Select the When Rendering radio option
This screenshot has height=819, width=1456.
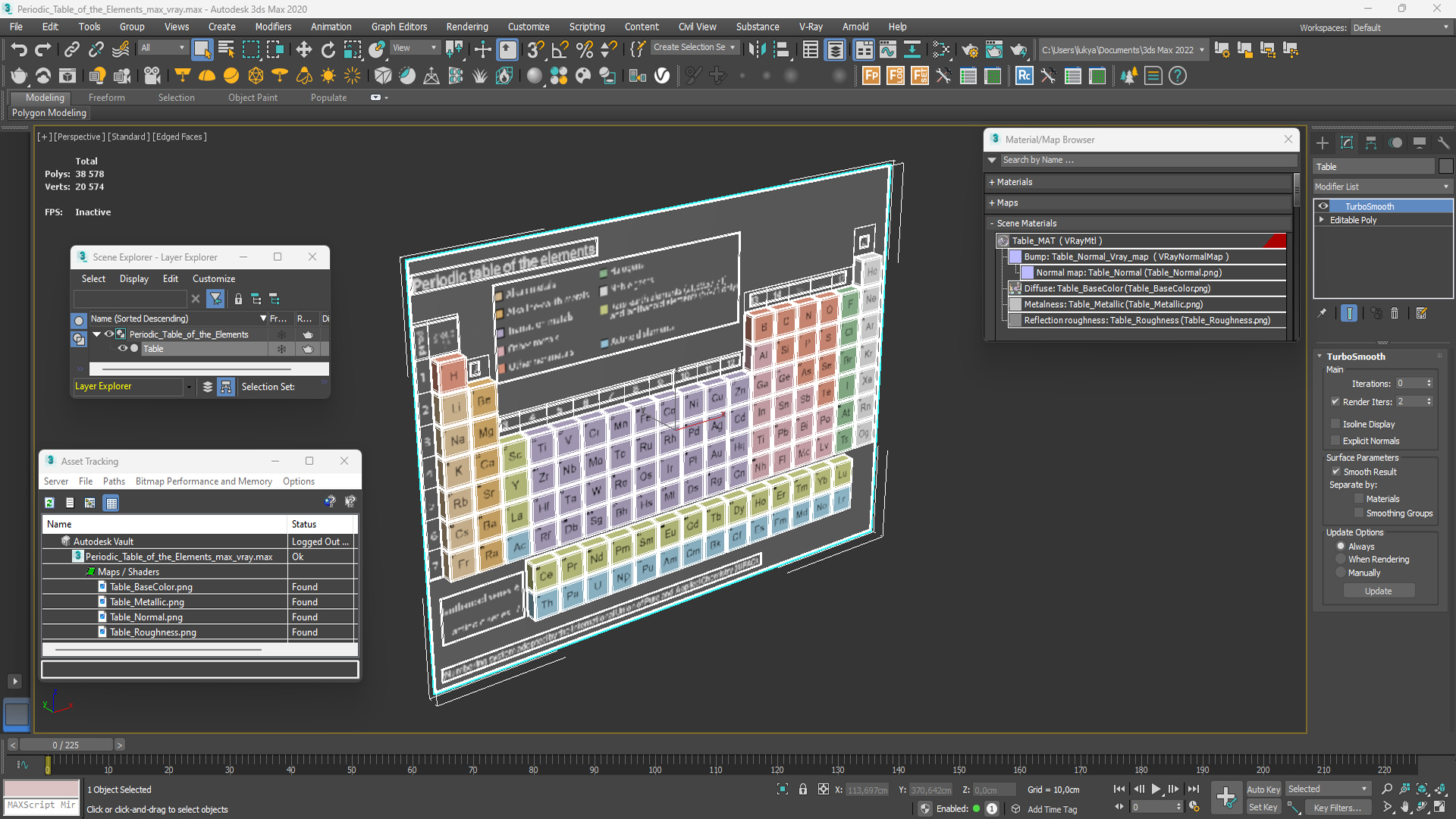click(x=1341, y=560)
